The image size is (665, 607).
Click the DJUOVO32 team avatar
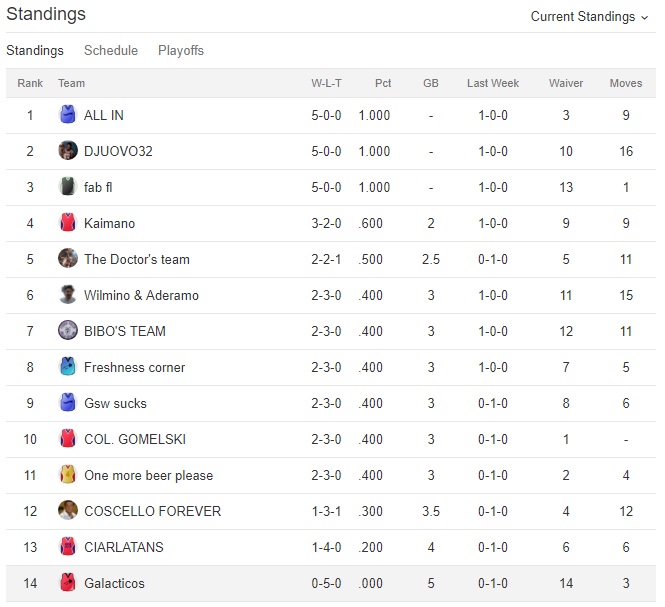(x=68, y=151)
